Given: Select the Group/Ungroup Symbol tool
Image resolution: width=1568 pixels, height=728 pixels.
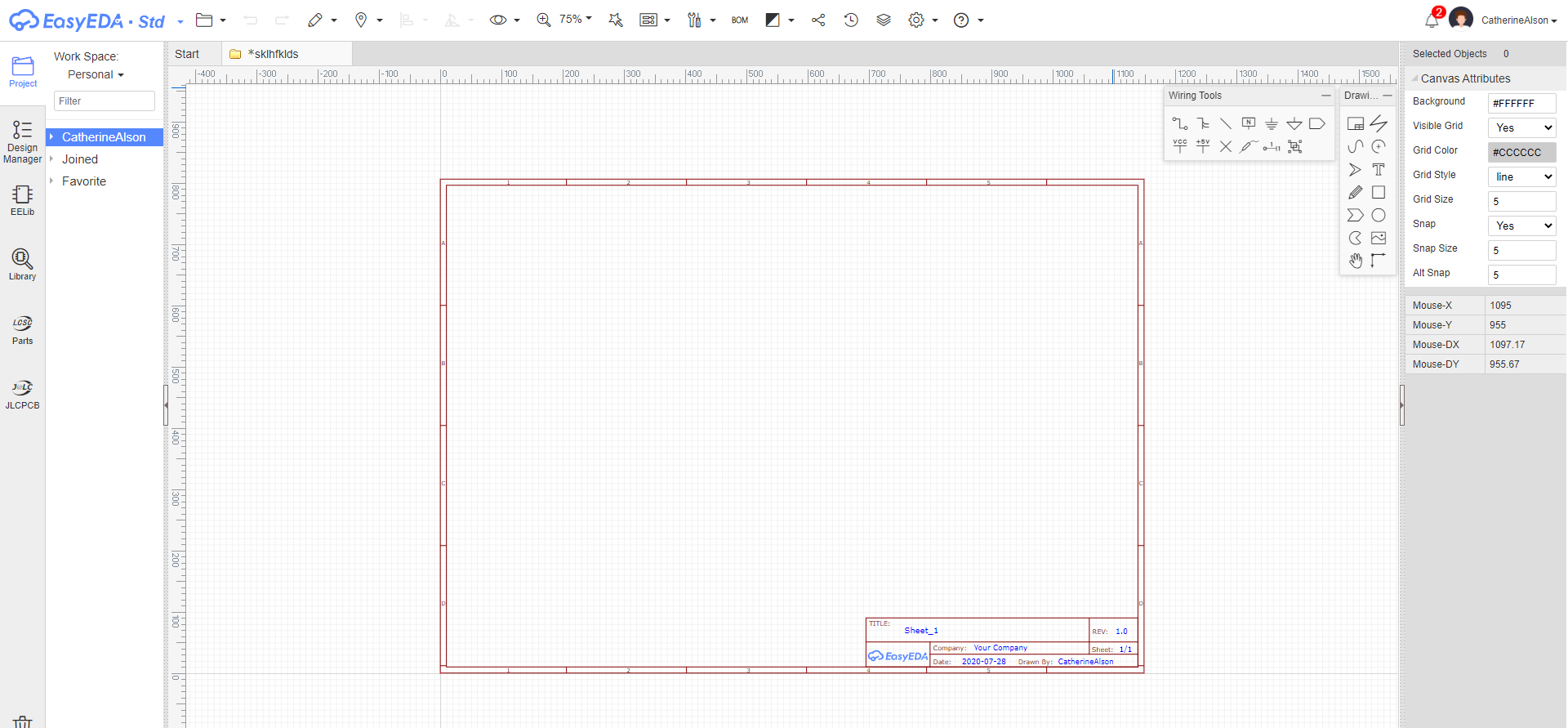Looking at the screenshot, I should pos(1294,146).
